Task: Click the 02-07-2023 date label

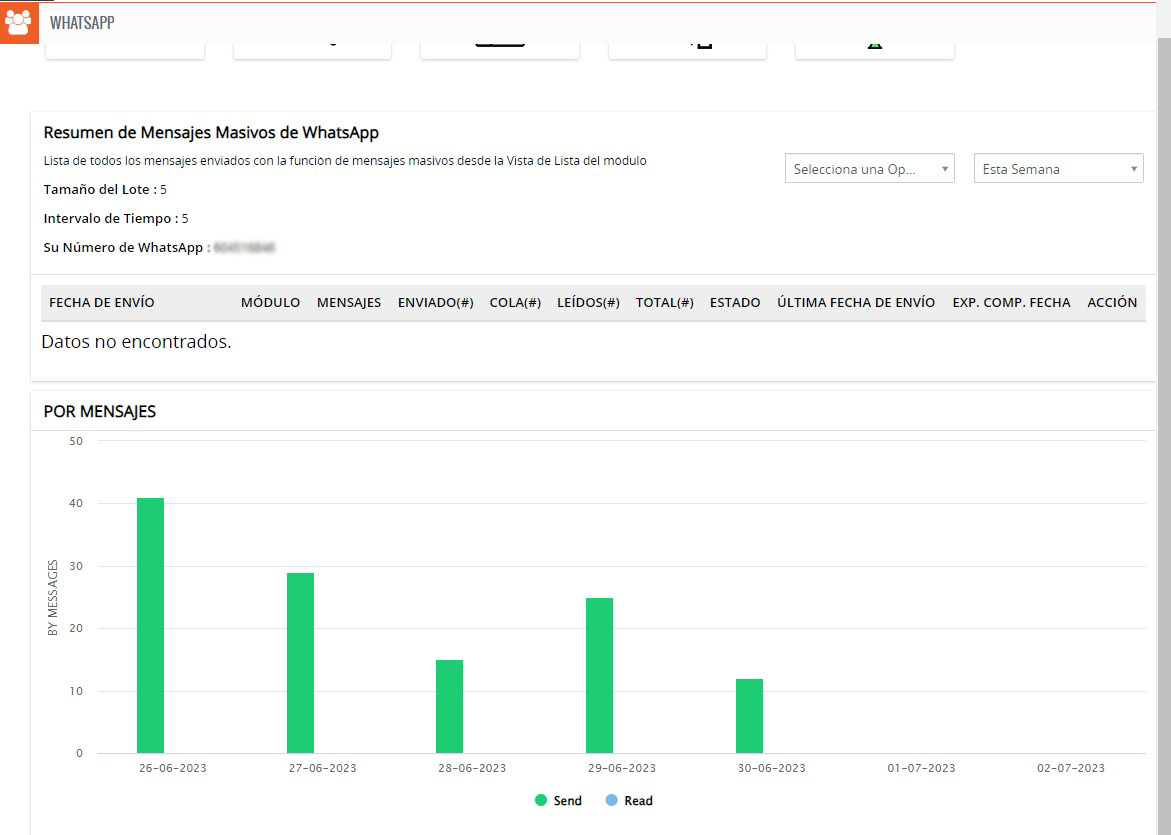Action: 1070,768
